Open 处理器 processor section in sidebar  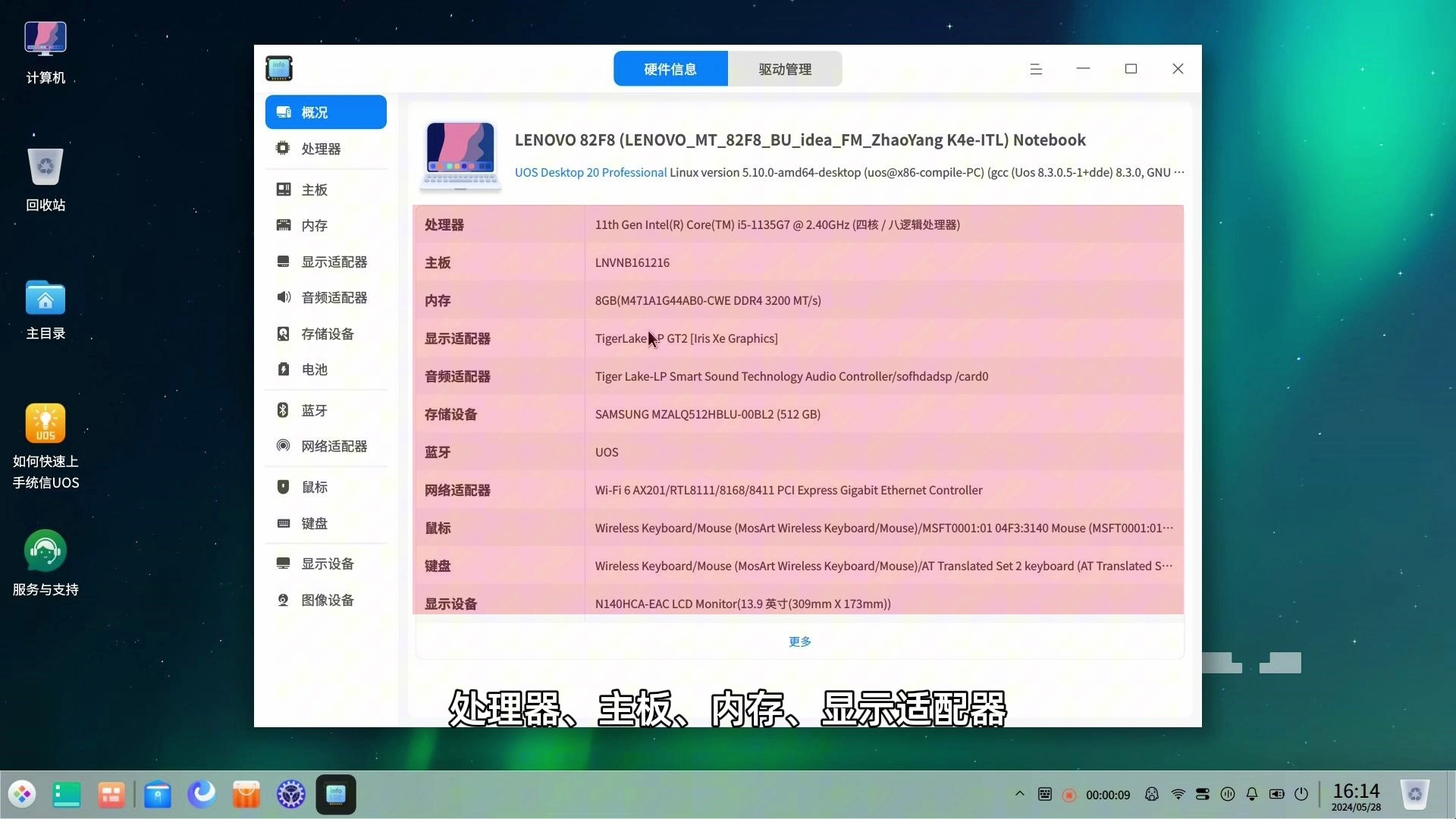click(x=325, y=149)
